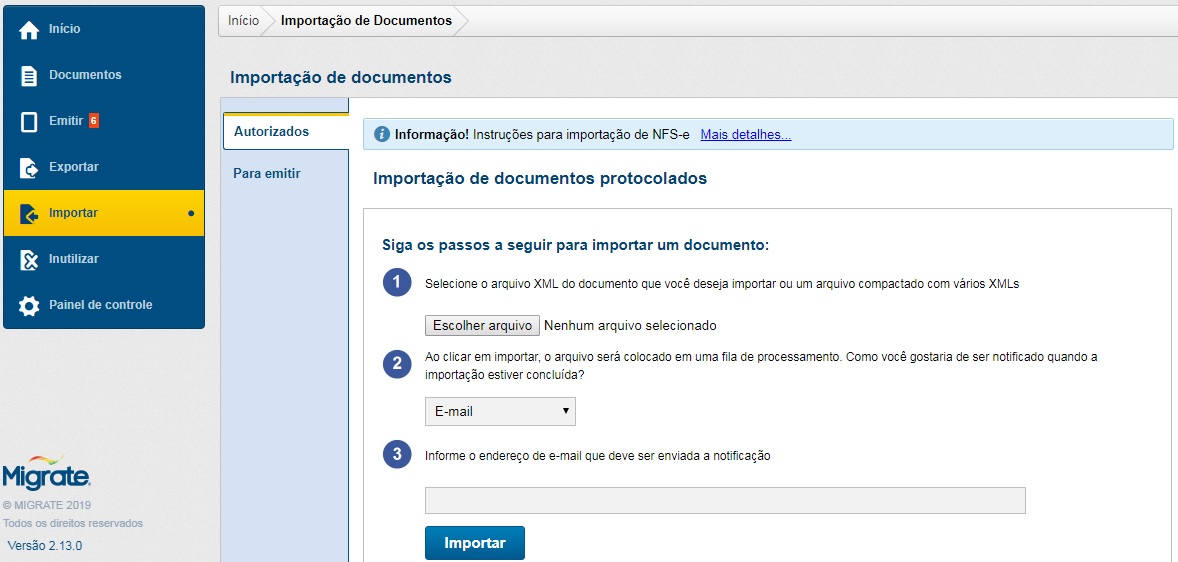
Task: Click the notification e-mail address field
Action: pos(725,500)
